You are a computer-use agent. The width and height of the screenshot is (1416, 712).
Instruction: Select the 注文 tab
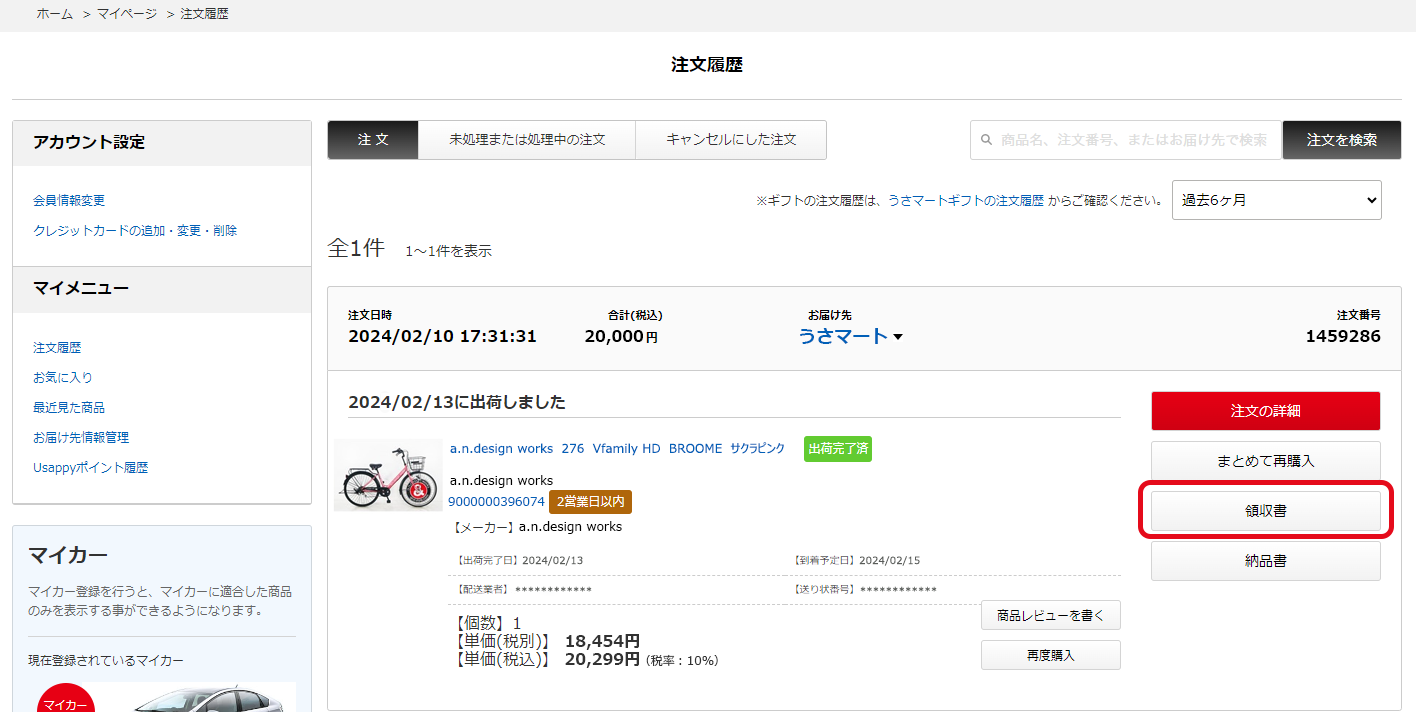coord(373,140)
